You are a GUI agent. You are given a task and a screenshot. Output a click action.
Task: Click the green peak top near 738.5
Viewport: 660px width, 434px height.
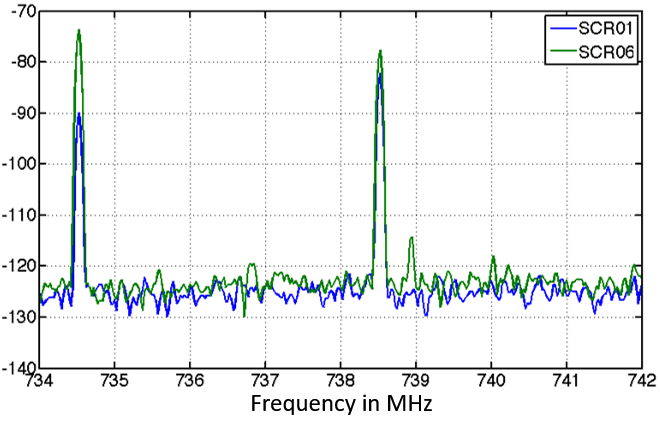tap(380, 51)
